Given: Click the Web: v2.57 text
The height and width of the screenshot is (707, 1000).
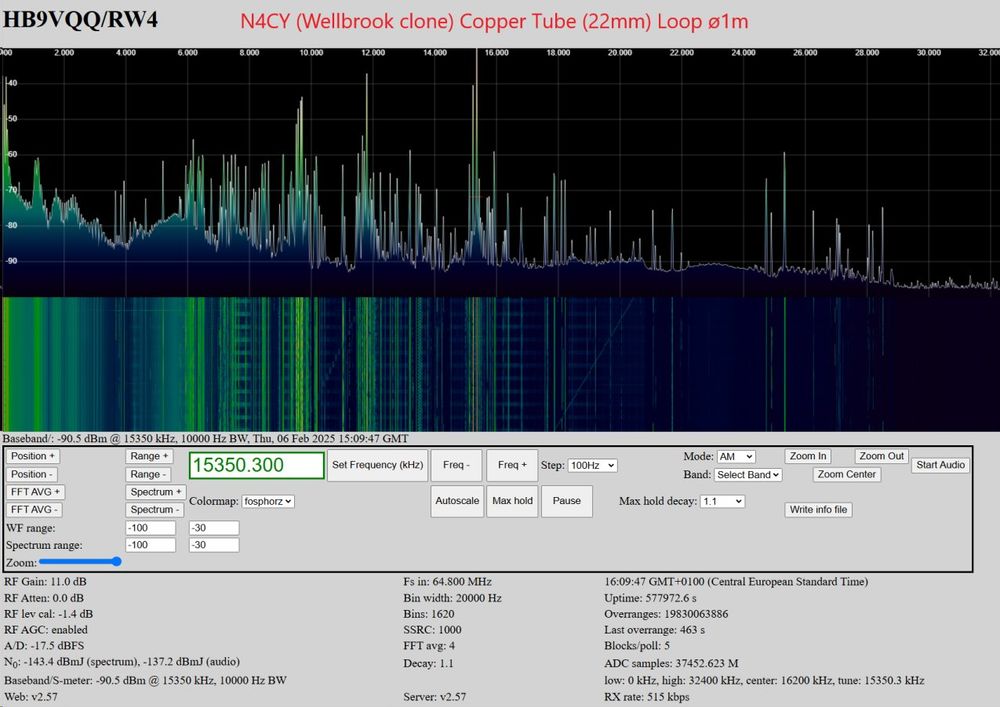Looking at the screenshot, I should (31, 697).
